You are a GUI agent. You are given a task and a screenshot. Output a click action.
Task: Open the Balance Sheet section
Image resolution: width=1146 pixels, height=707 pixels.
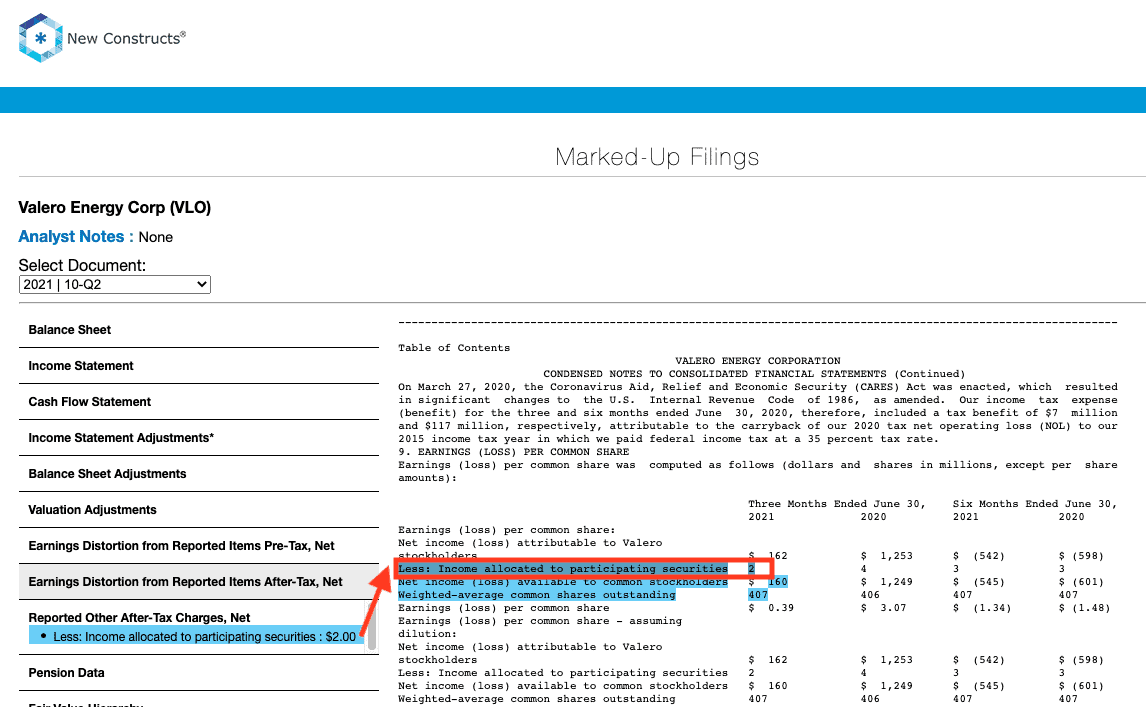[x=199, y=330]
